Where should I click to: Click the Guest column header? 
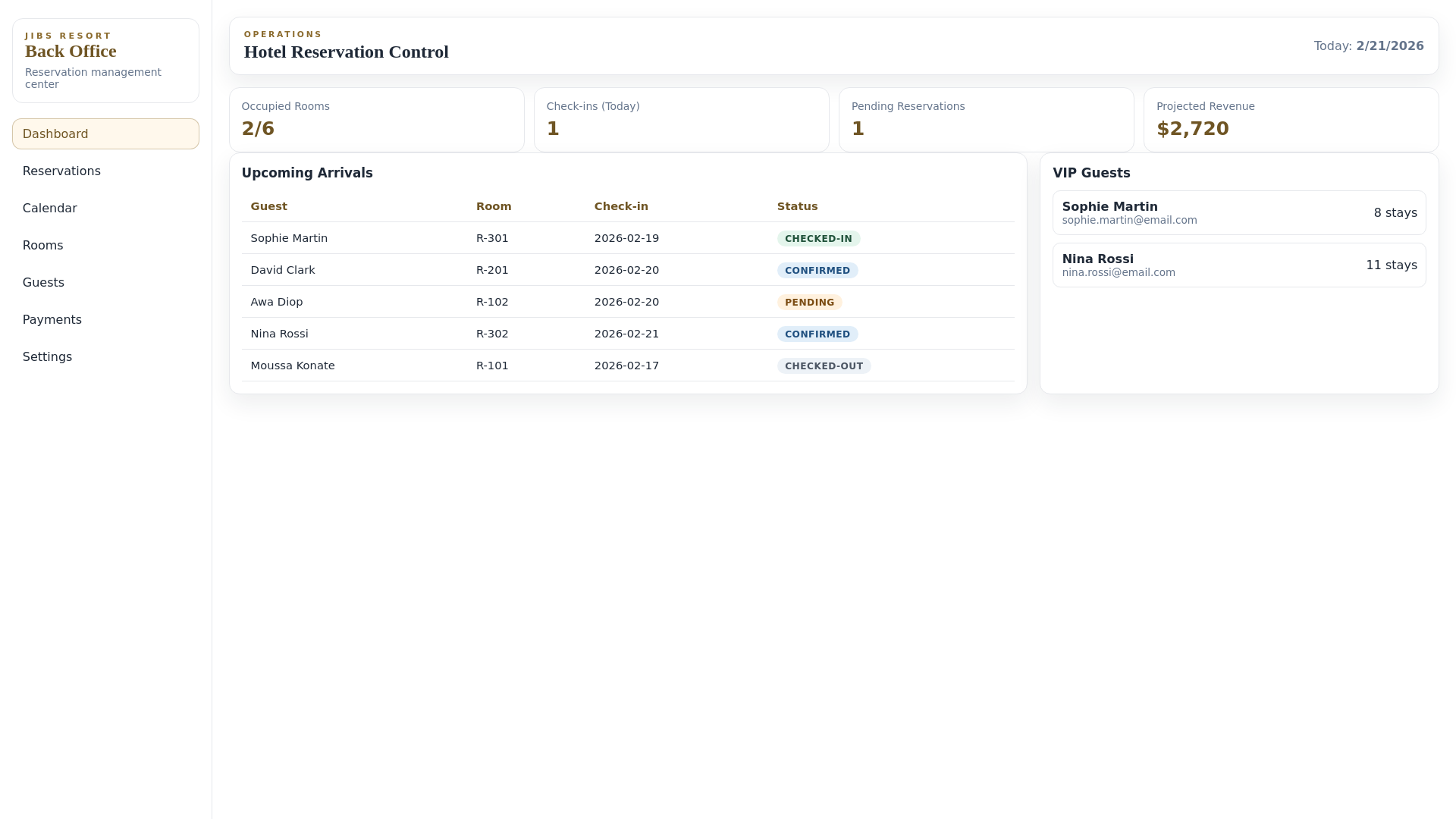(268, 206)
